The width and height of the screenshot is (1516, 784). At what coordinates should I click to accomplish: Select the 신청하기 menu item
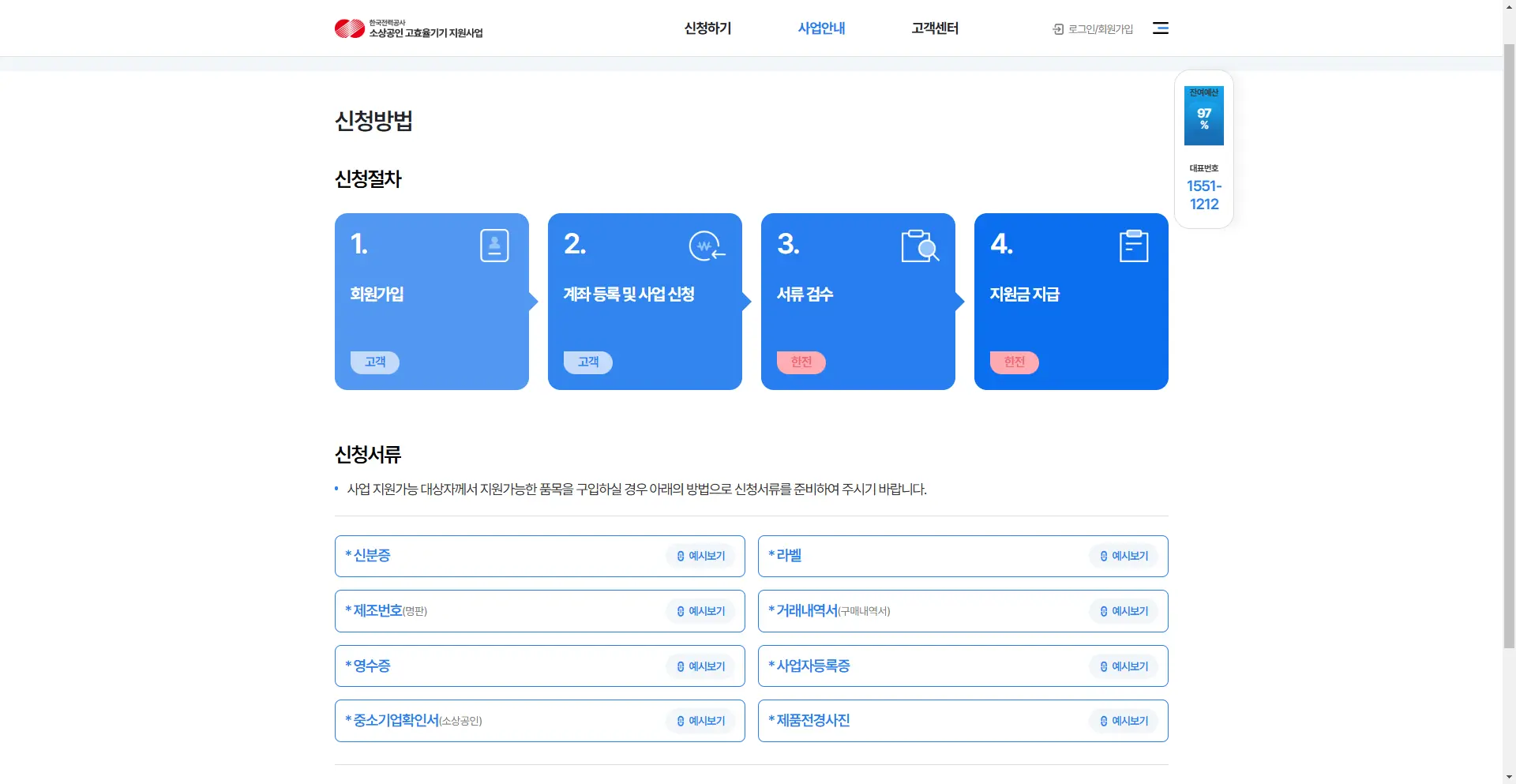pyautogui.click(x=707, y=28)
